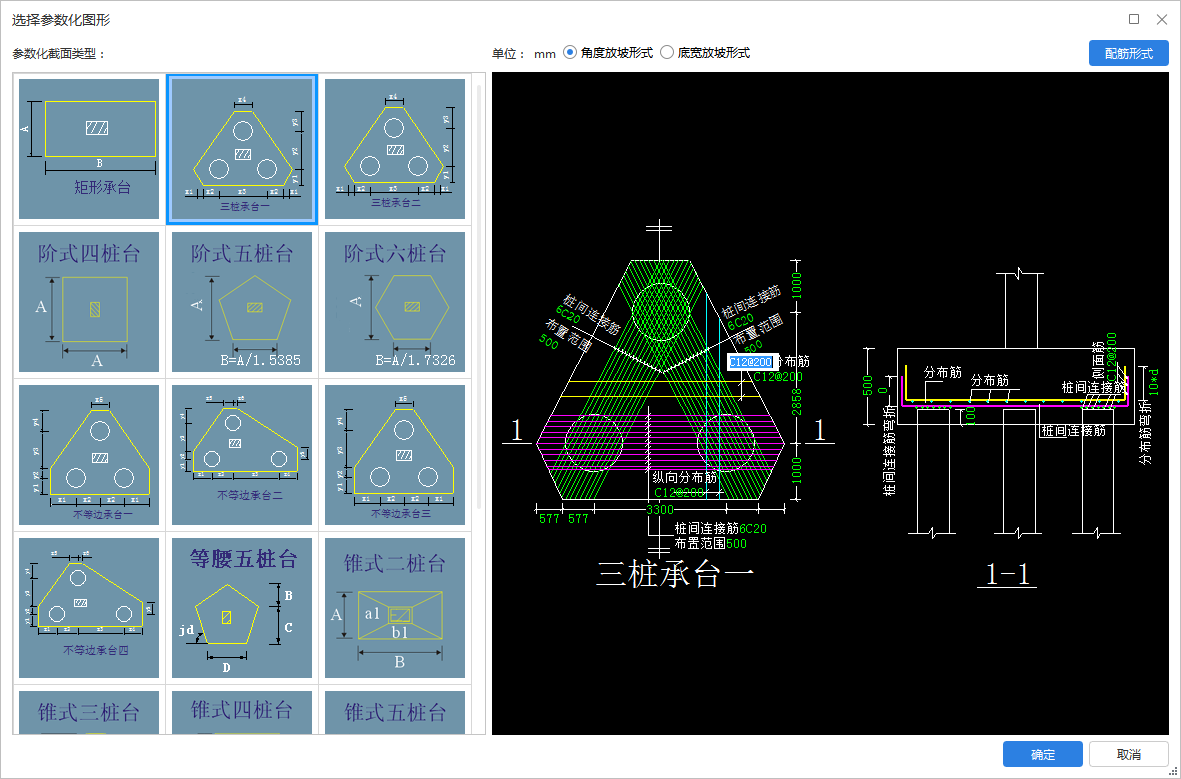Viewport: 1181px width, 779px height.
Task: Maximize the 选择参数化图形 dialog
Action: tap(1134, 19)
